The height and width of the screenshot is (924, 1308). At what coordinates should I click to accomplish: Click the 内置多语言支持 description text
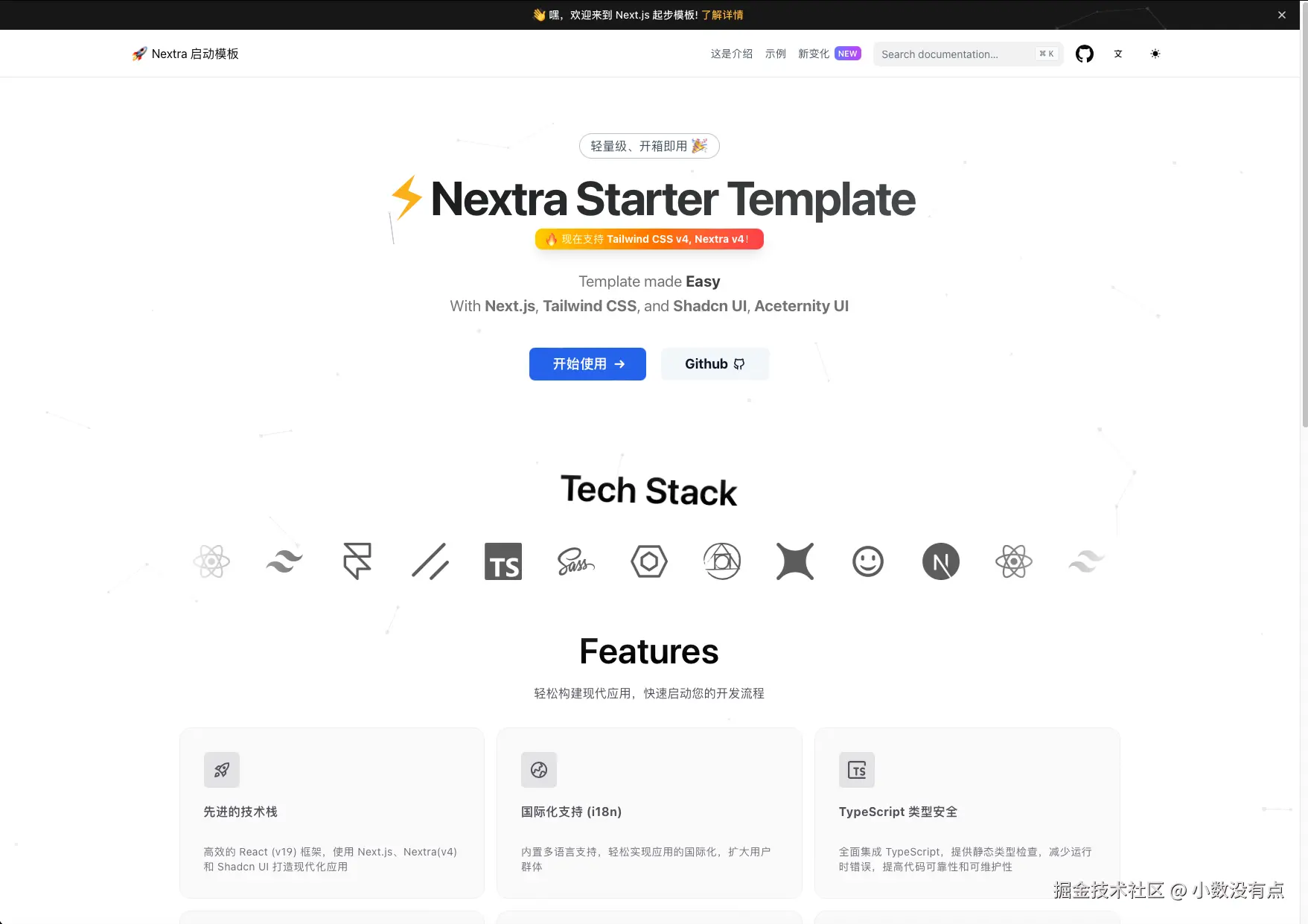point(645,859)
